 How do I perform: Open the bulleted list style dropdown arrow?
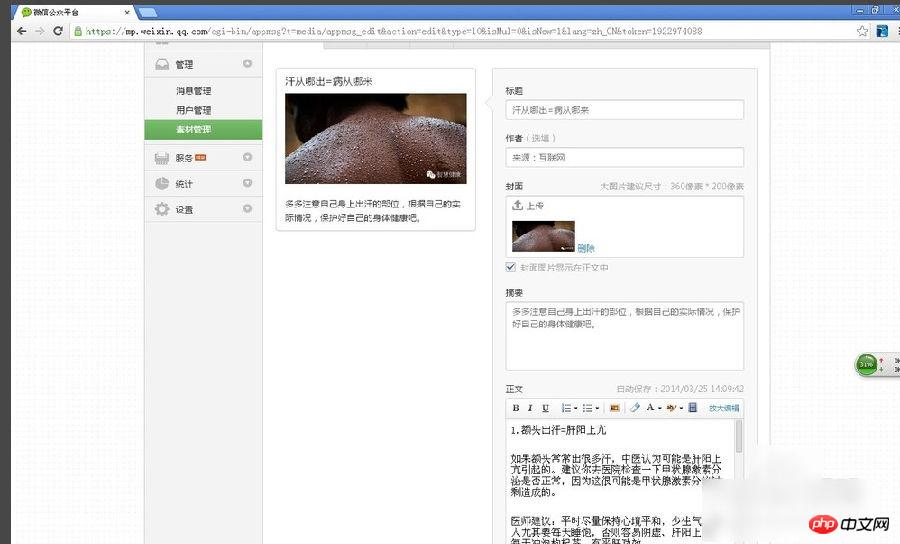(597, 409)
